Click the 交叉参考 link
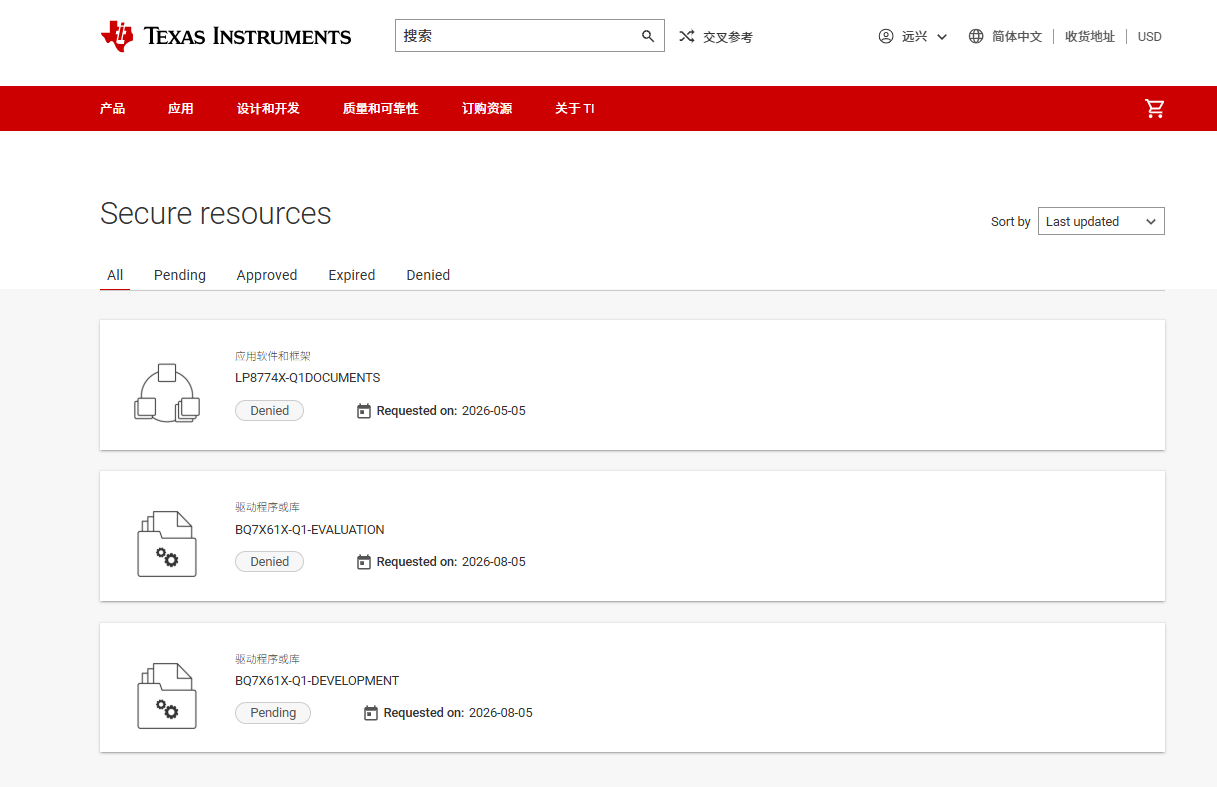Image resolution: width=1217 pixels, height=787 pixels. pyautogui.click(x=728, y=37)
